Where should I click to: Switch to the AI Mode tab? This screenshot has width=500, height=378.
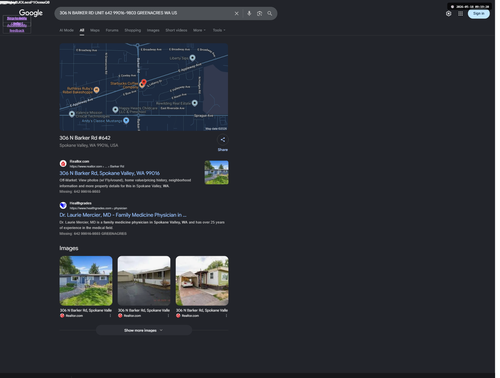tap(66, 30)
